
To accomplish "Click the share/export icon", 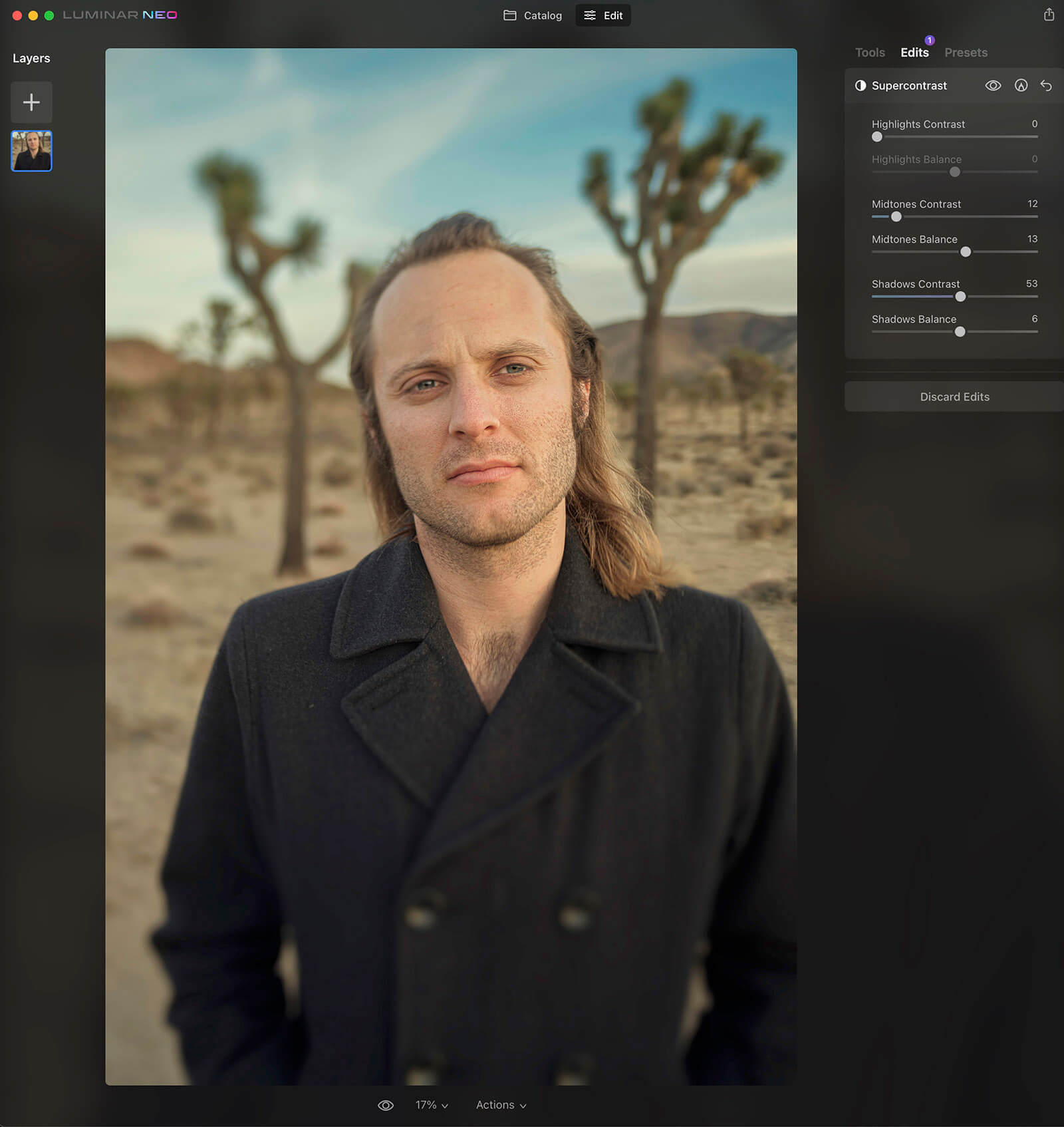I will (1049, 15).
